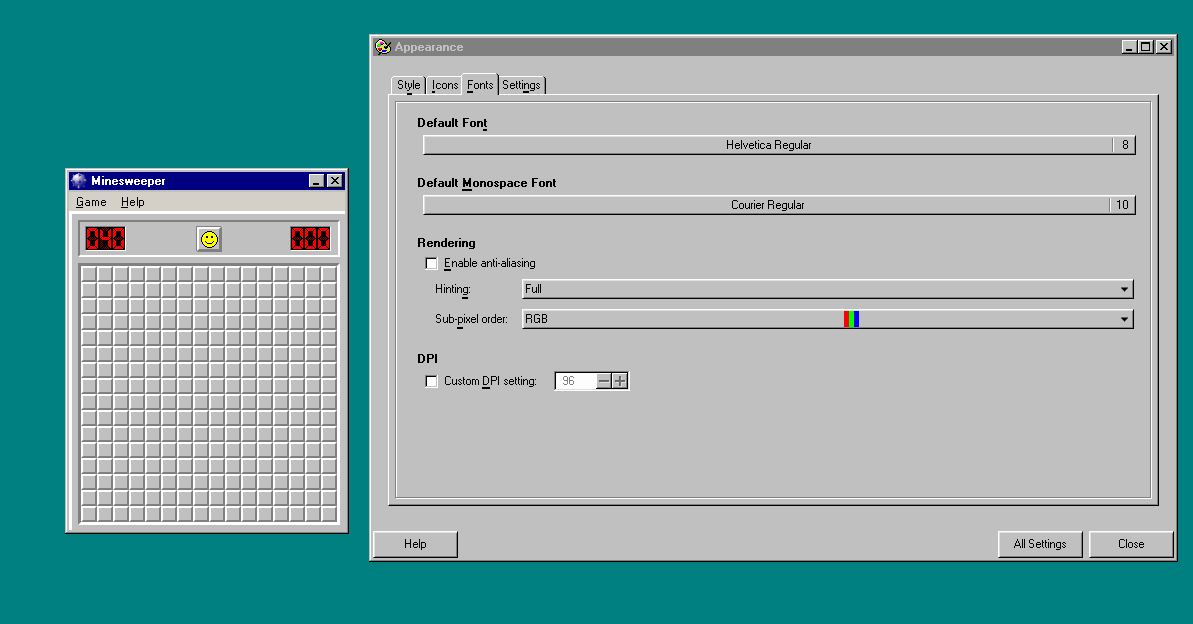Minimize the Minesweeper window

(317, 180)
